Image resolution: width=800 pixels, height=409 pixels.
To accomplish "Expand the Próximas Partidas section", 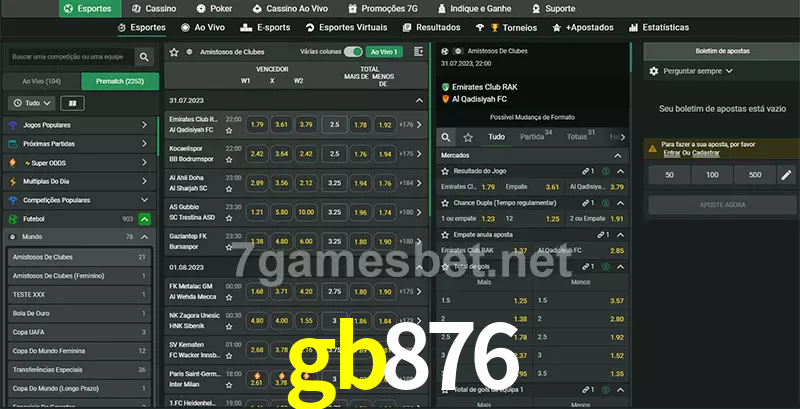I will (x=144, y=144).
